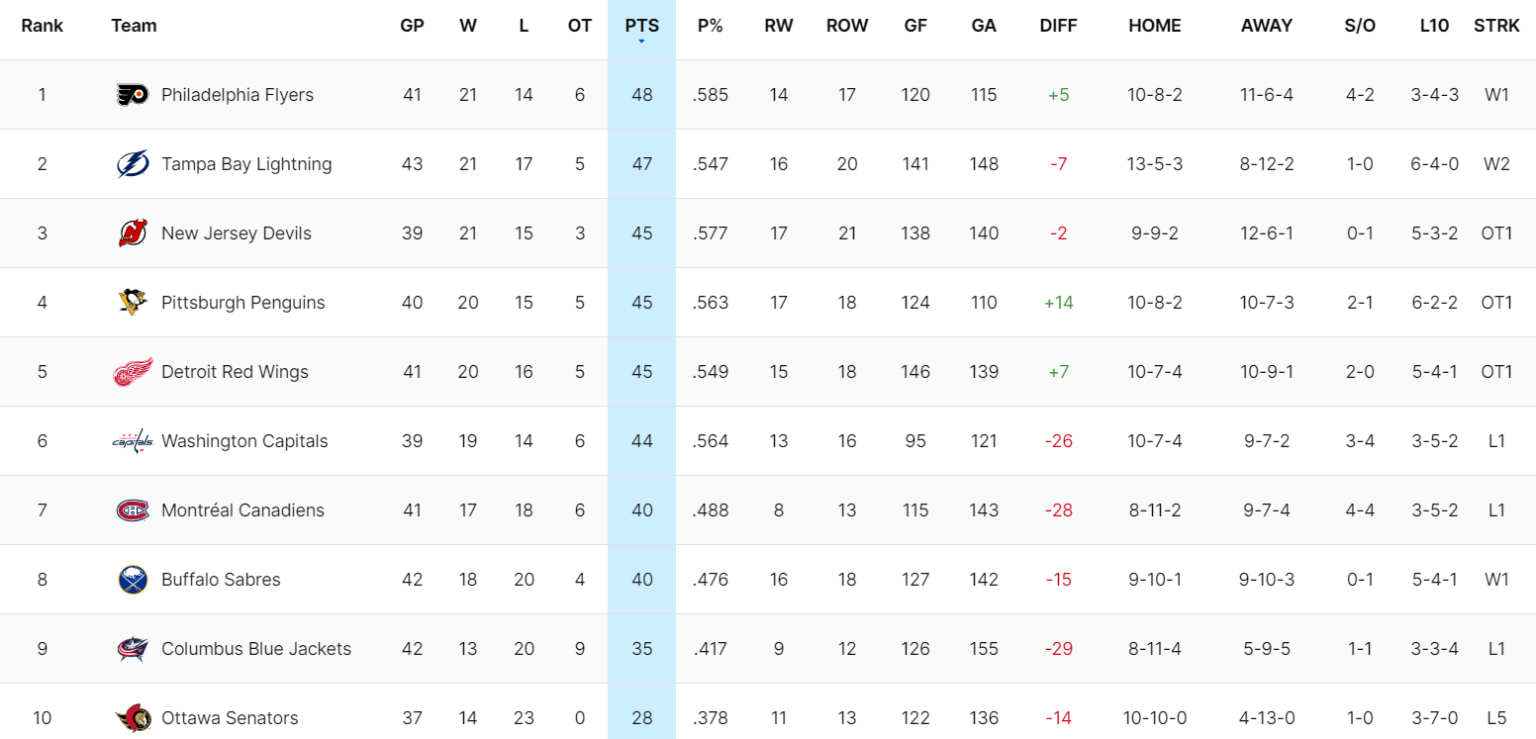This screenshot has width=1536, height=739.
Task: Click the New Jersey Devils logo
Action: click(x=132, y=233)
